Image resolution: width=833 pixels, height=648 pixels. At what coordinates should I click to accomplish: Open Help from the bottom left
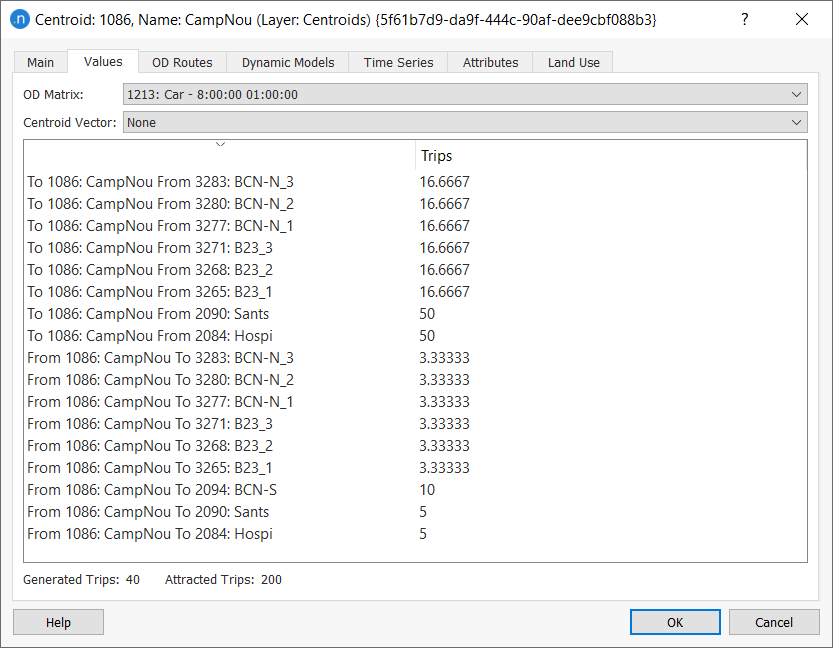point(57,621)
